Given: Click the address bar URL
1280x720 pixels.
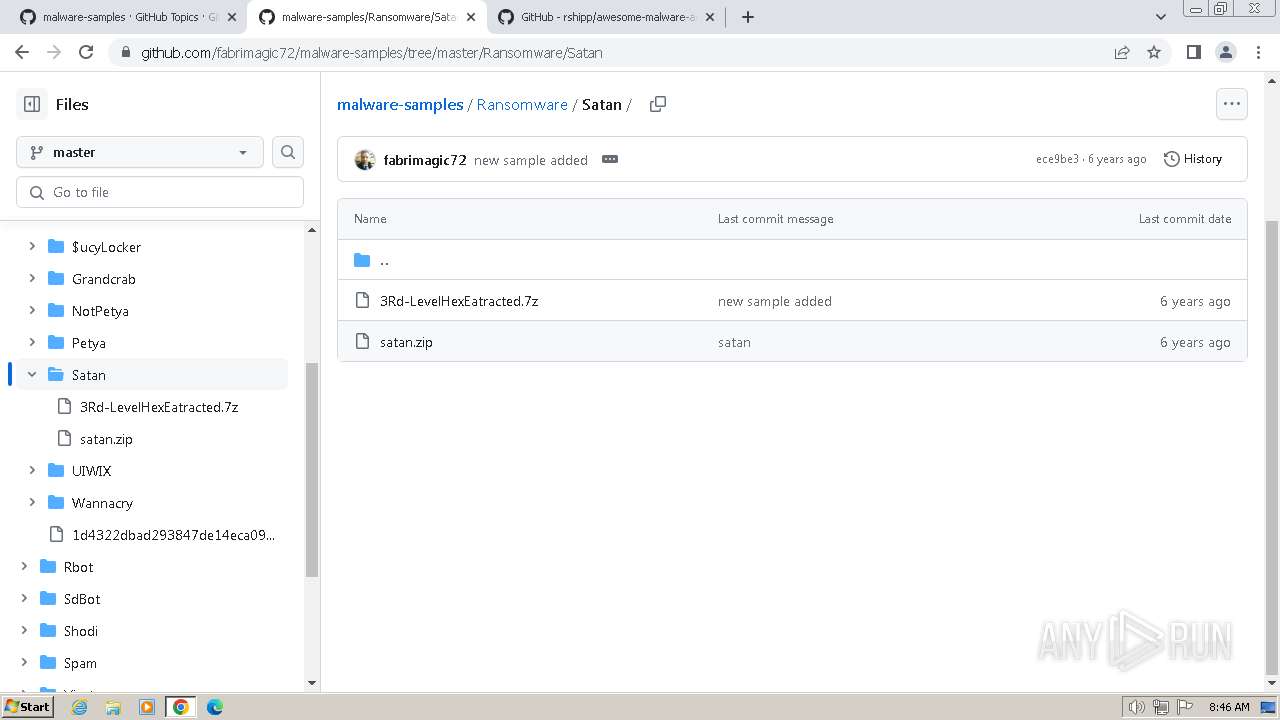Looking at the screenshot, I should pyautogui.click(x=371, y=52).
